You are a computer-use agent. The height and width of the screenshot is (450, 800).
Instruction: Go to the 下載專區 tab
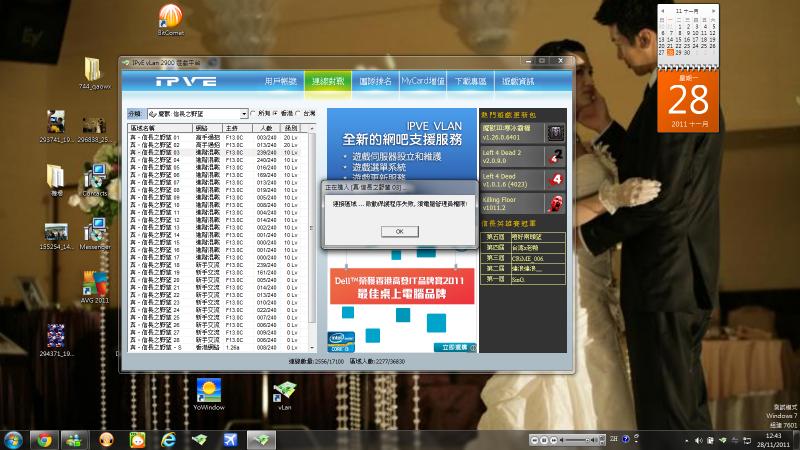point(470,81)
